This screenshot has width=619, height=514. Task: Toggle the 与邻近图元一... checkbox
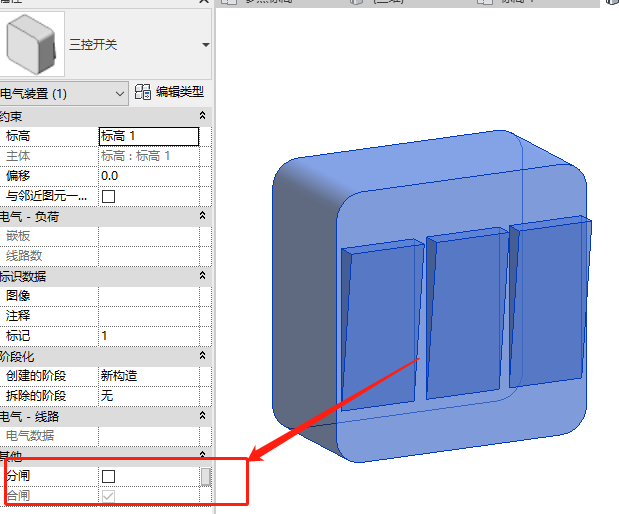109,196
